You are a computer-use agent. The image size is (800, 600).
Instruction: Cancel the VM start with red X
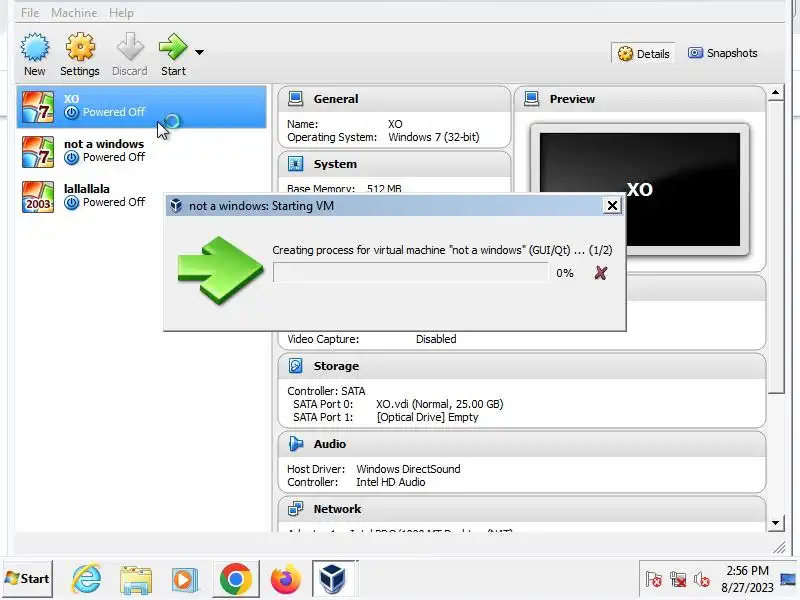[601, 273]
